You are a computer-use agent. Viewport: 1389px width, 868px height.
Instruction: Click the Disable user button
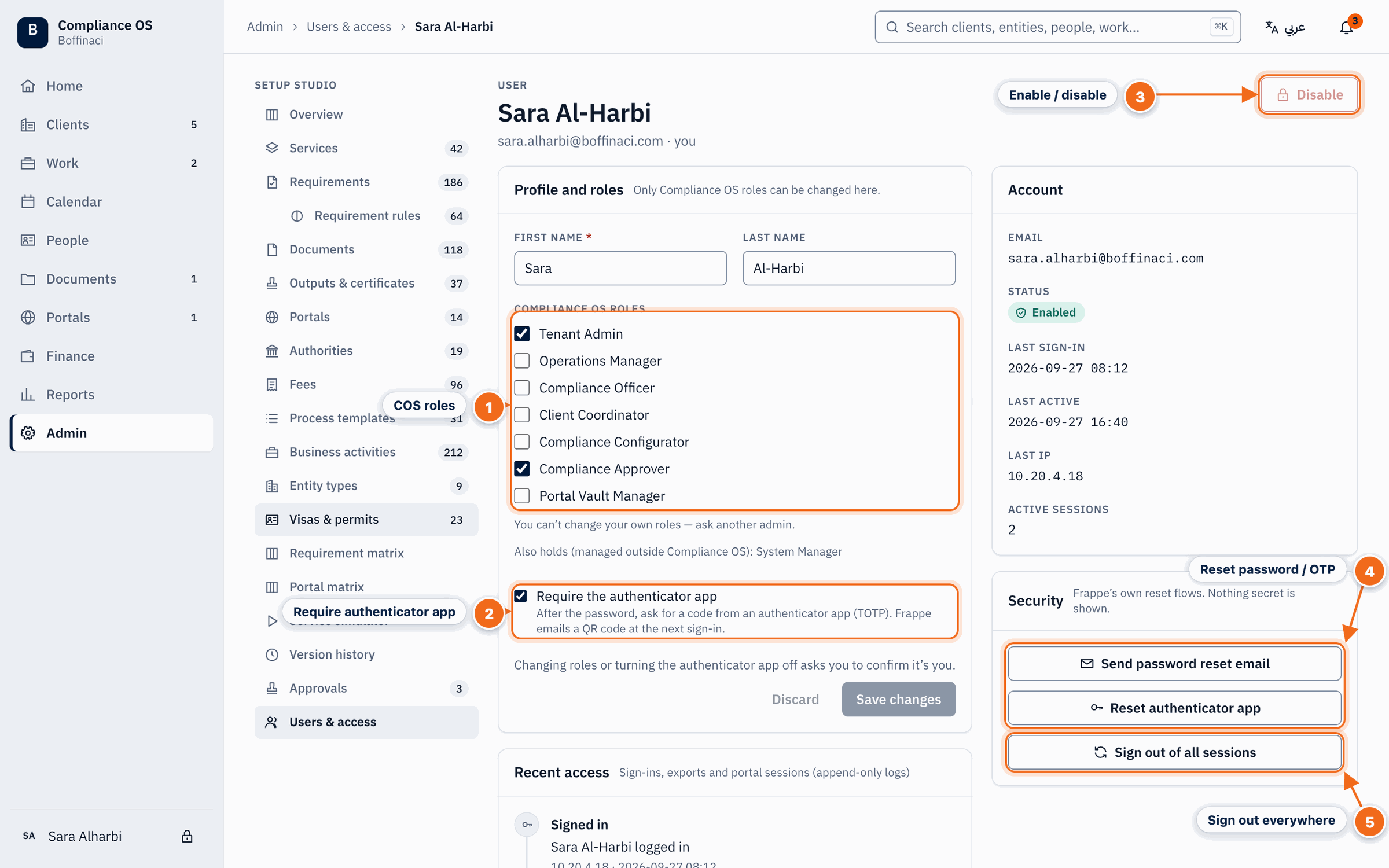[x=1309, y=95]
